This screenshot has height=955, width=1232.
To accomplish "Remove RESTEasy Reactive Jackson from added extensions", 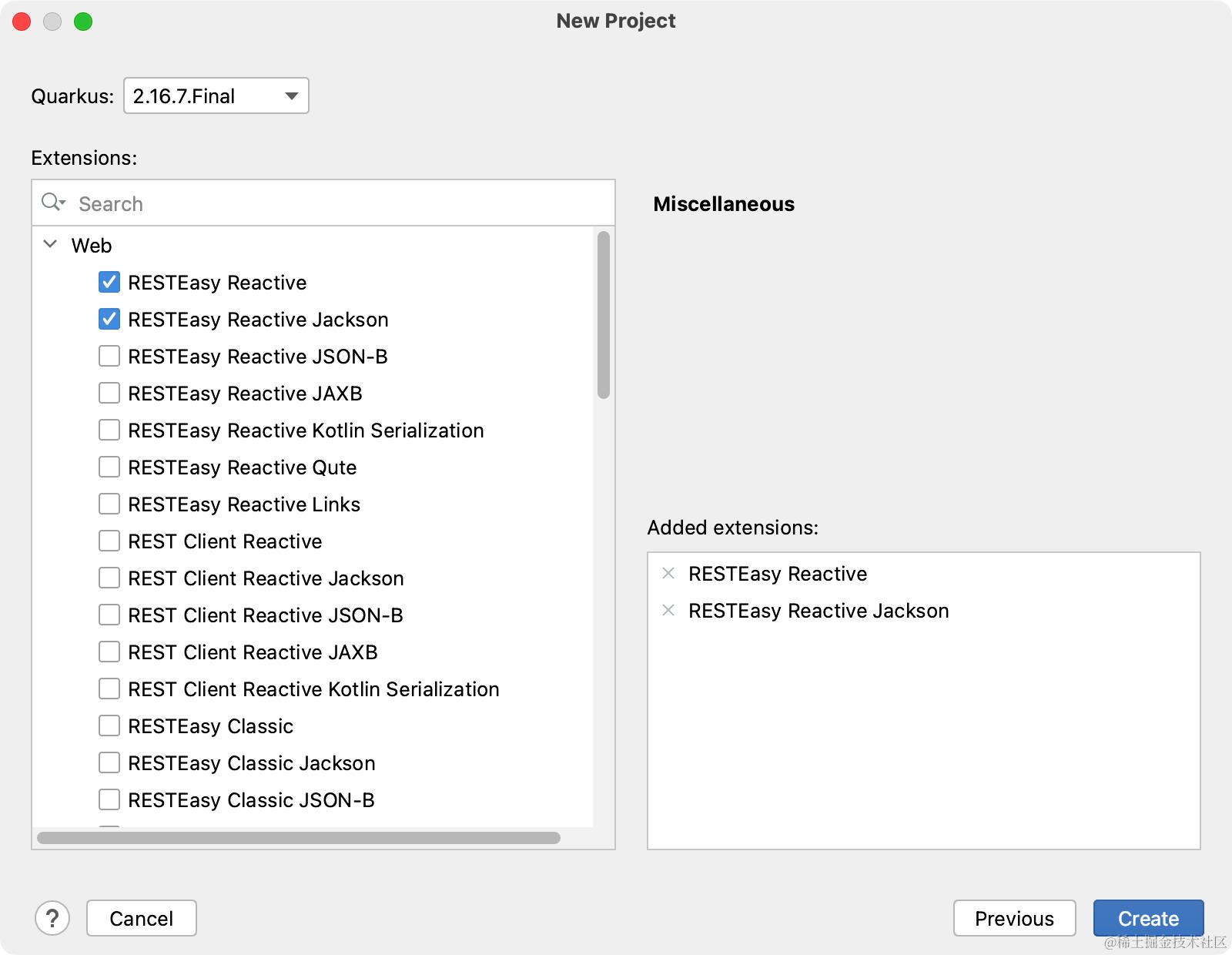I will pos(668,610).
